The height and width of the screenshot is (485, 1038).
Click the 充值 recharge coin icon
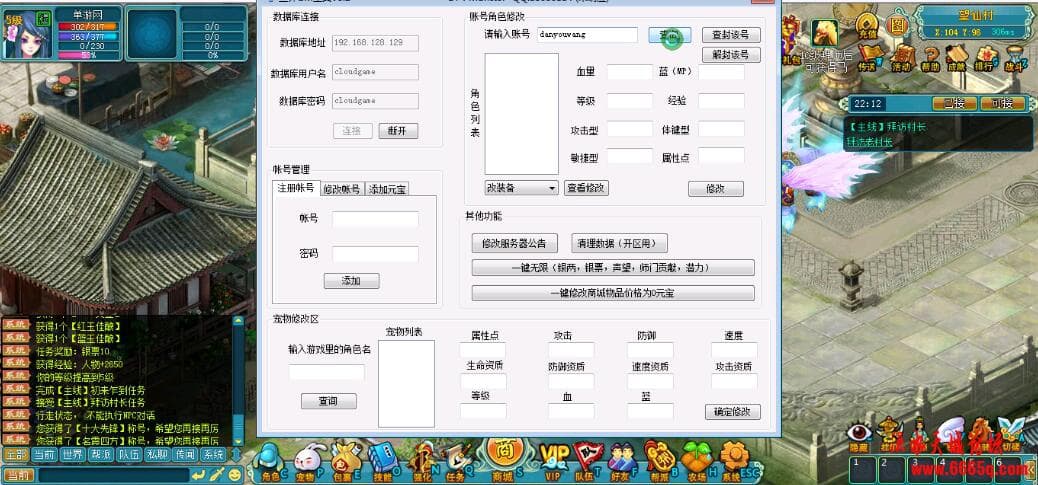pyautogui.click(x=866, y=26)
